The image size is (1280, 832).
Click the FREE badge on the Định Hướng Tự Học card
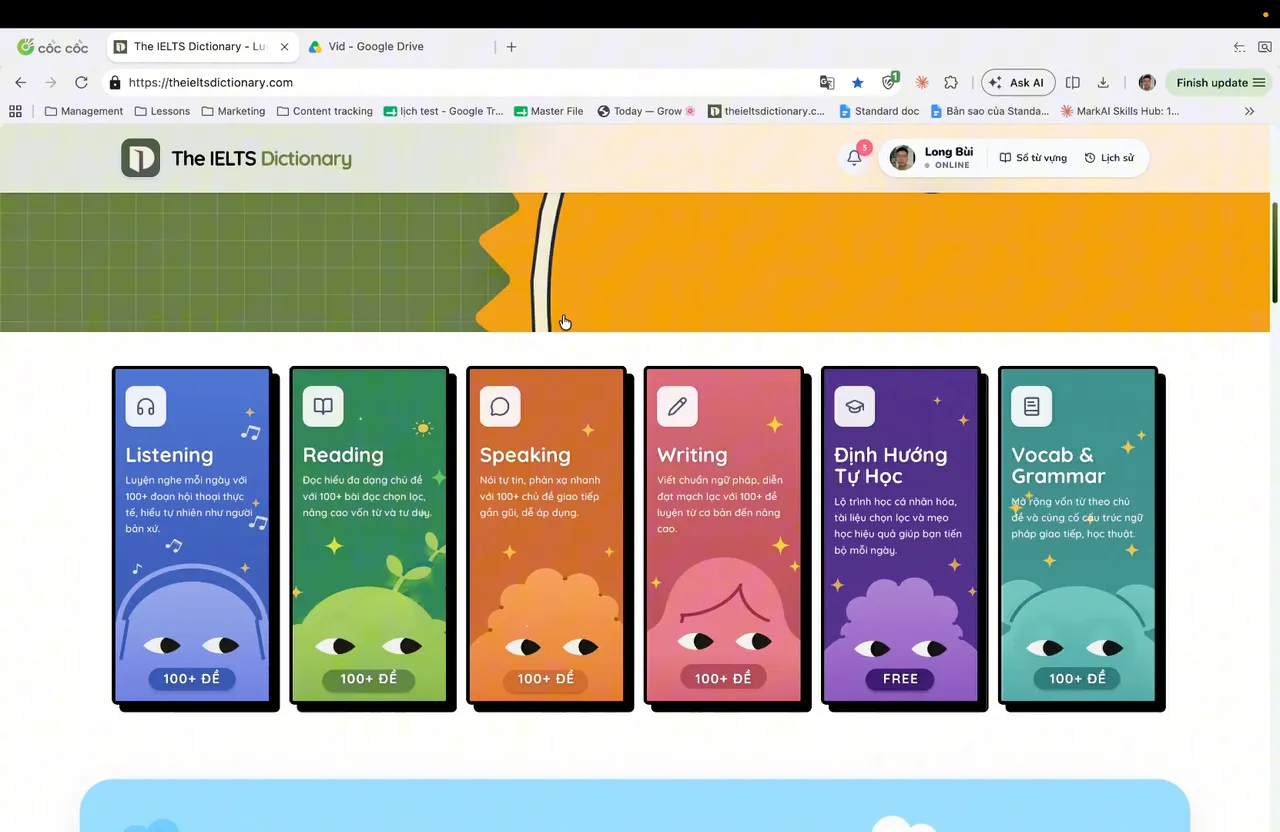(x=900, y=679)
